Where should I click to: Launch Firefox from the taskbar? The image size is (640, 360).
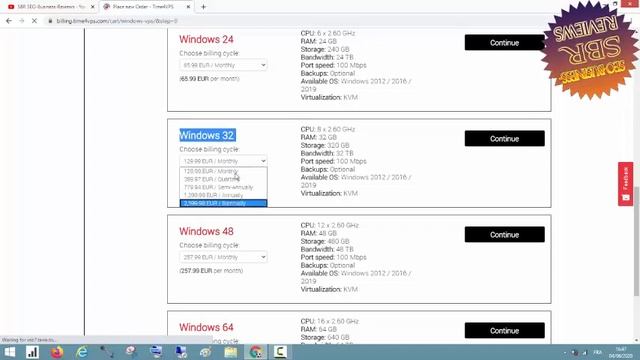click(57, 352)
